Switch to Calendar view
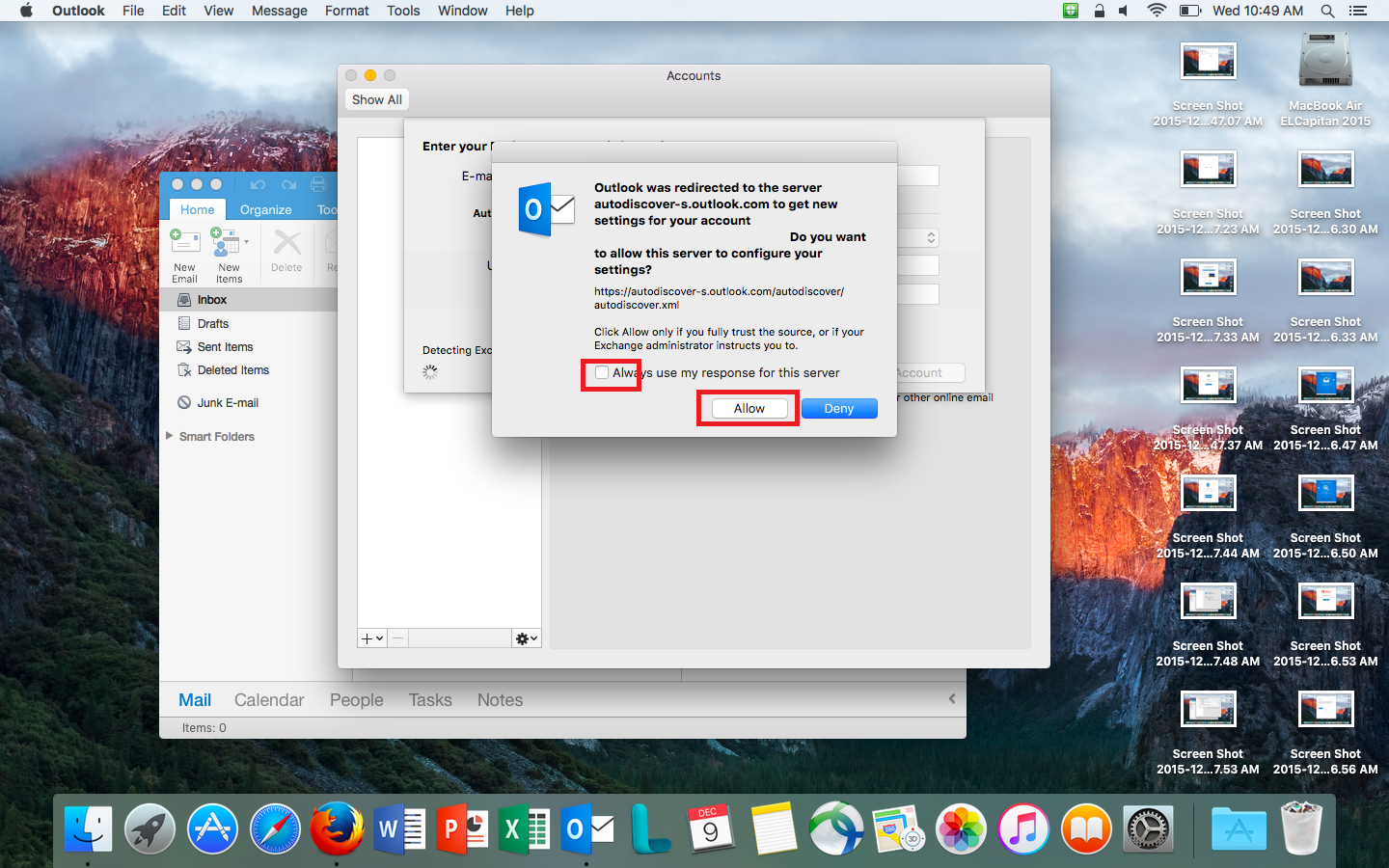The height and width of the screenshot is (868, 1389). point(269,700)
